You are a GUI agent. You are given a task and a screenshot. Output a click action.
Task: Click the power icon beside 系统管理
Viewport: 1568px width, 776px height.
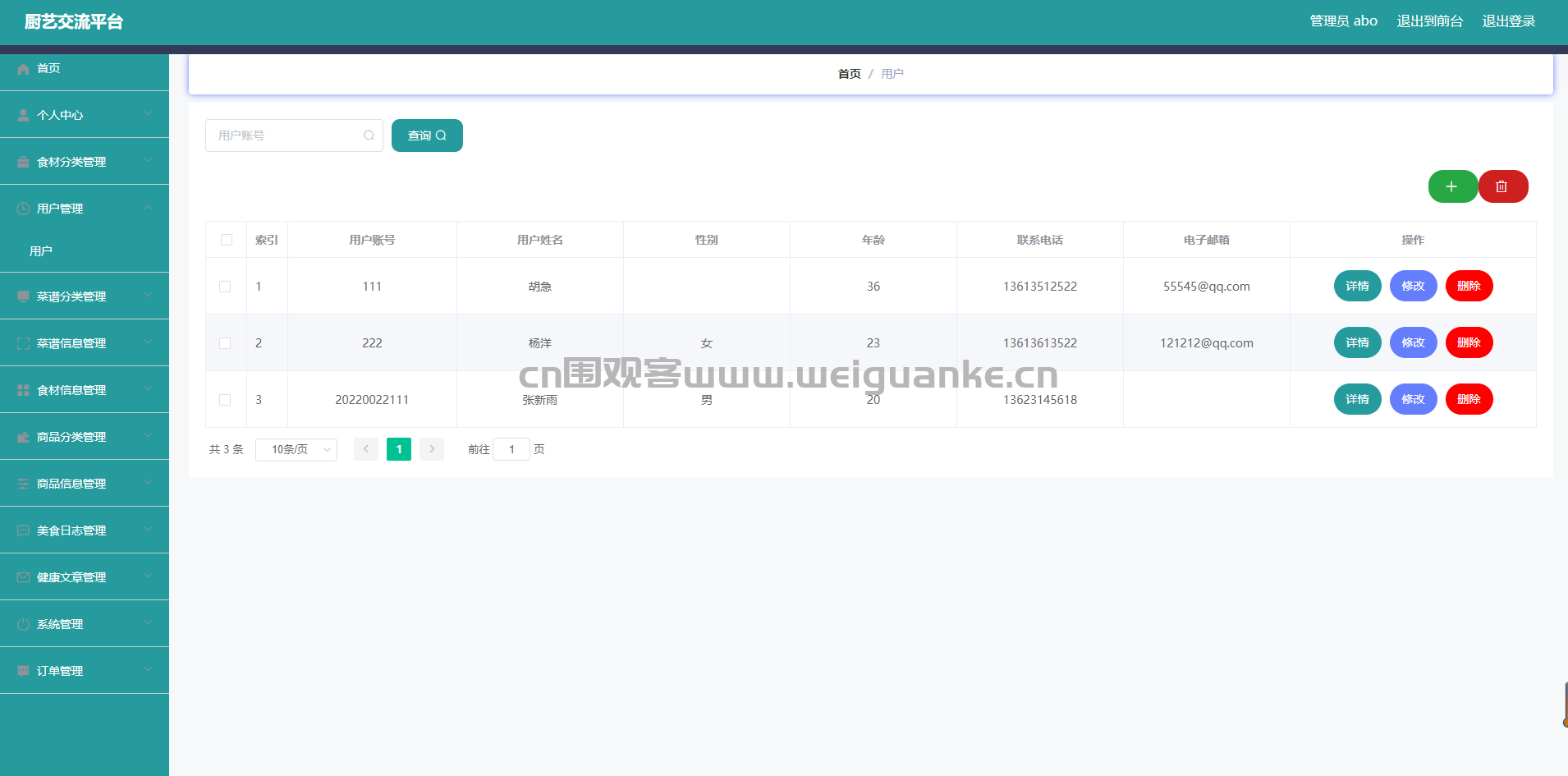click(x=23, y=624)
